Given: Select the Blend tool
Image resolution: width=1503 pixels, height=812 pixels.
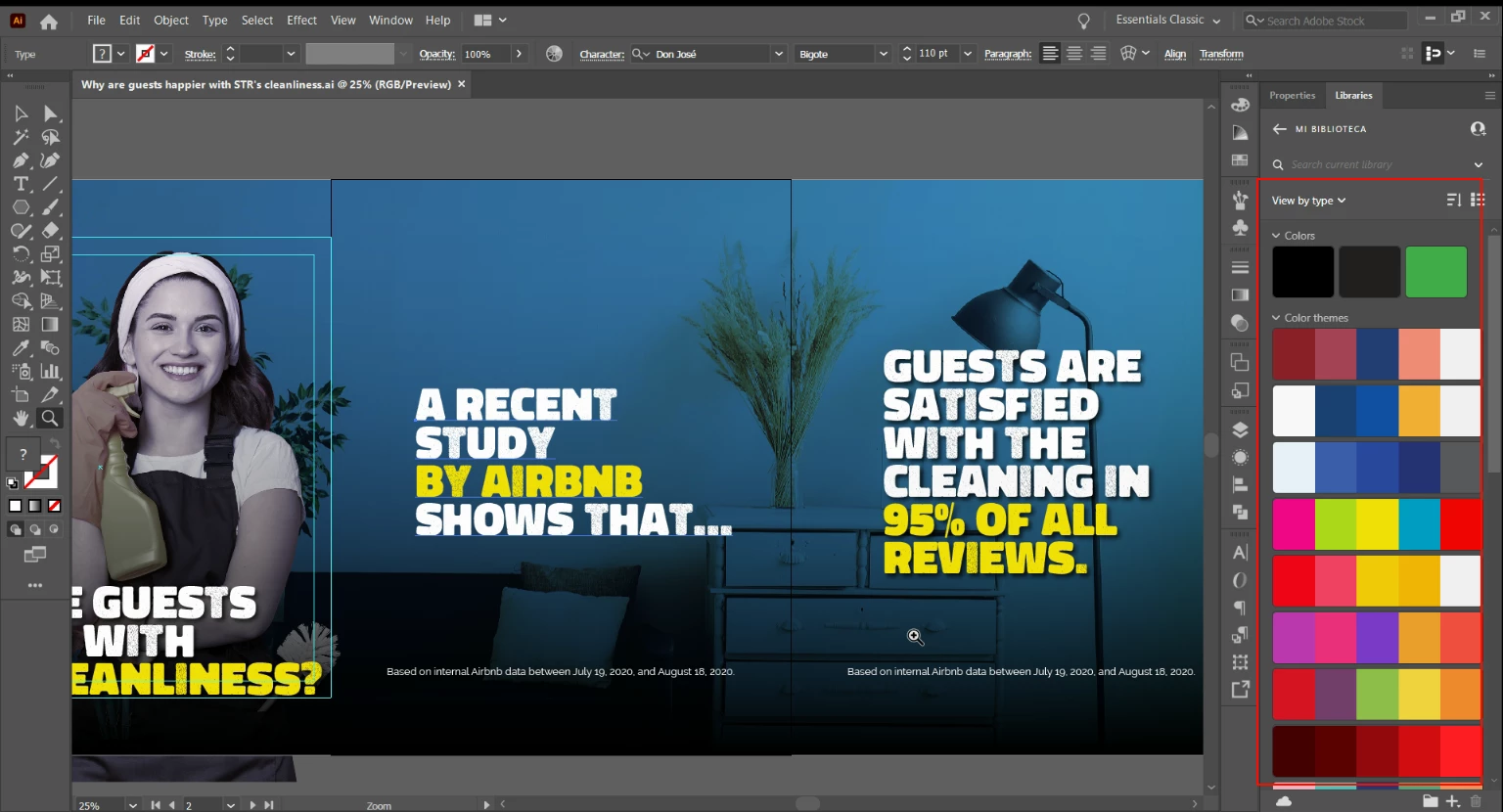Looking at the screenshot, I should tap(51, 348).
